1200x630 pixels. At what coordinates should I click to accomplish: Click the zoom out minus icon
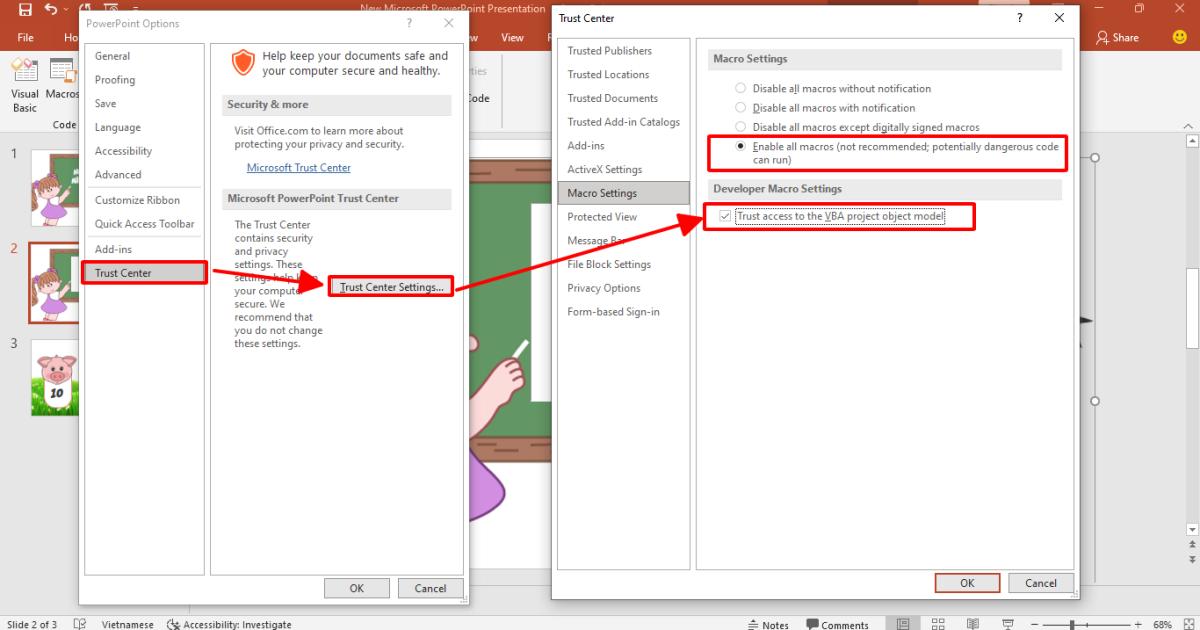[x=1036, y=624]
